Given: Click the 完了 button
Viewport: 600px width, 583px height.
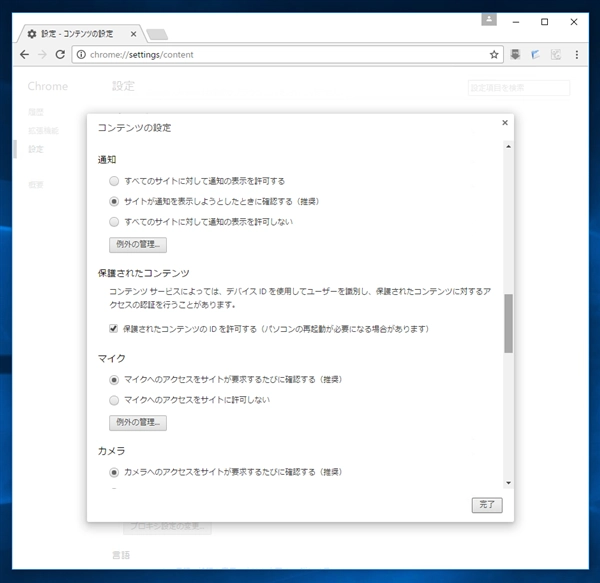Looking at the screenshot, I should 487,505.
